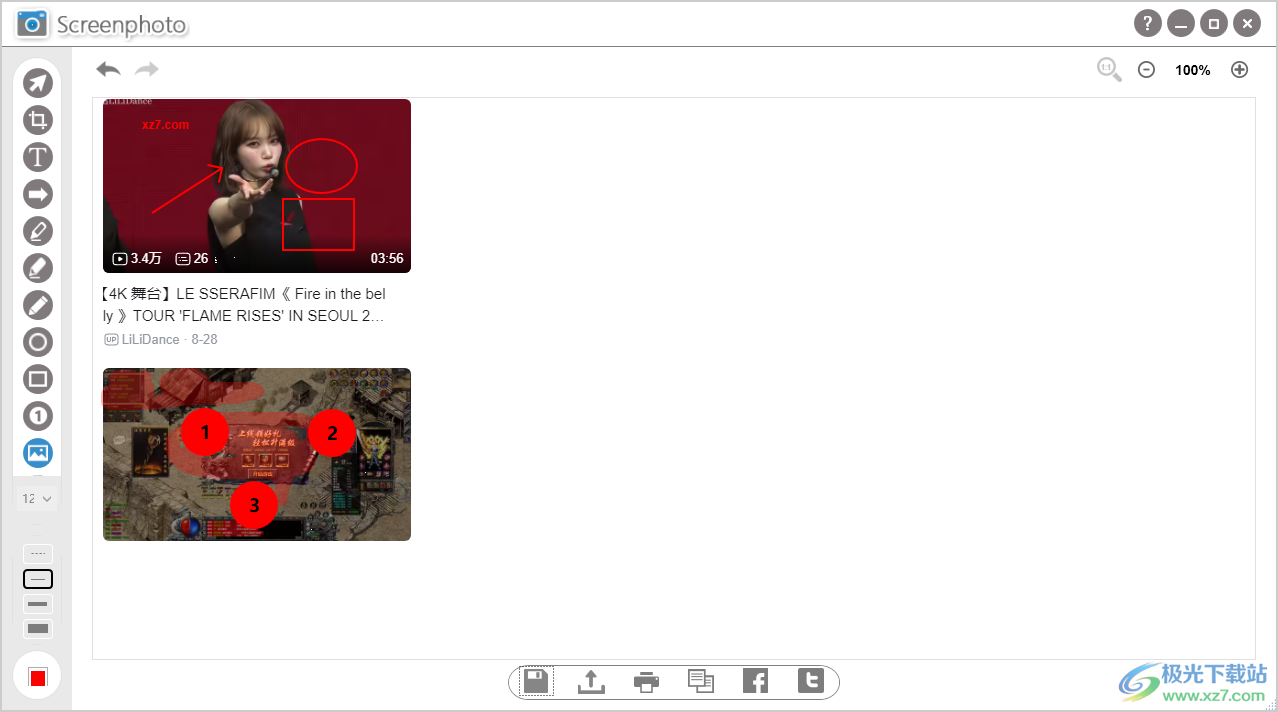Select the dashed line style
The height and width of the screenshot is (712, 1278).
tap(37, 553)
